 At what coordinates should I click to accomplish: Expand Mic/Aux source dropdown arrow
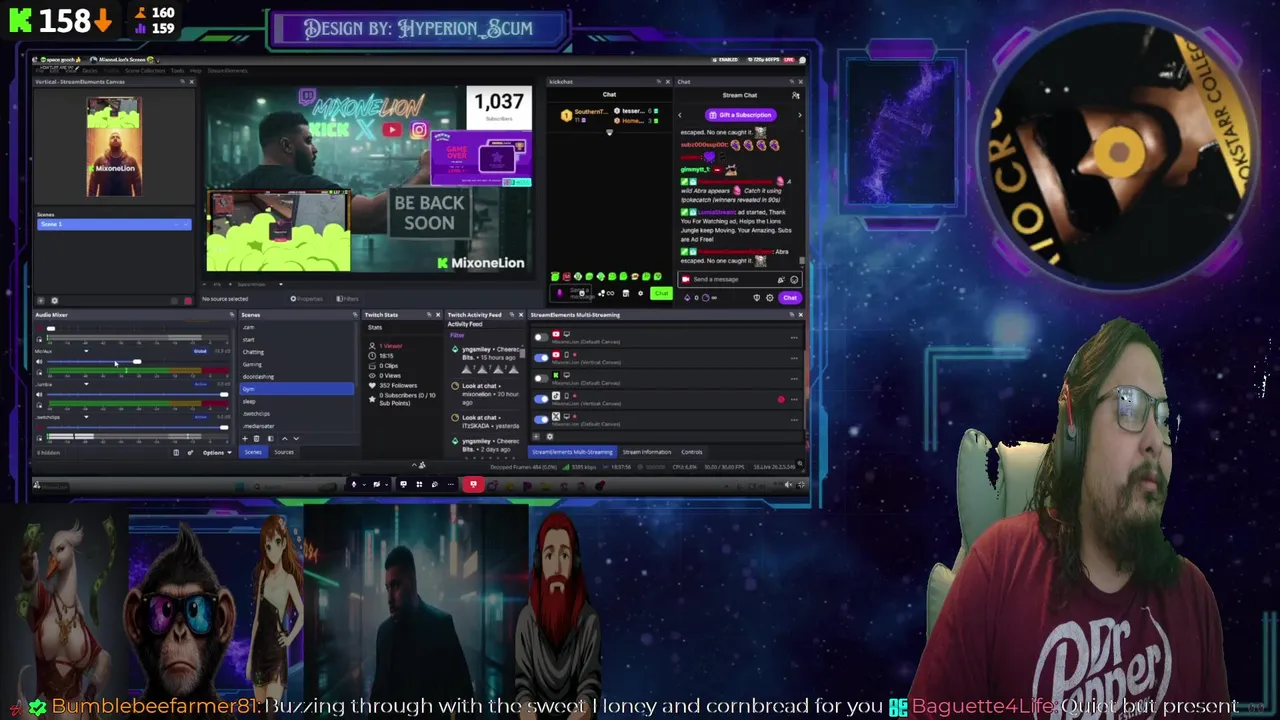tap(86, 351)
